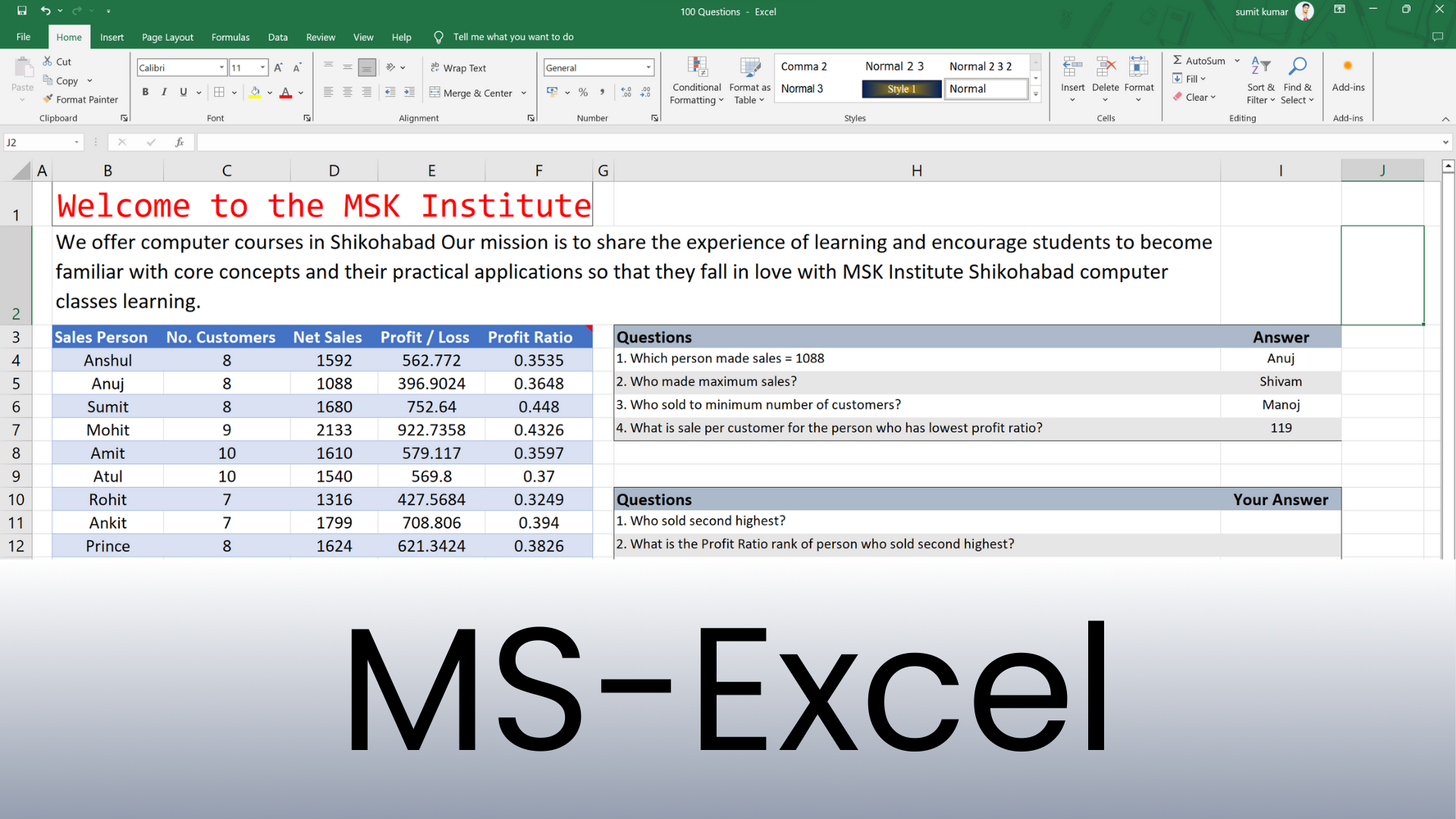The height and width of the screenshot is (819, 1456).
Task: Toggle Underline formatting
Action: pyautogui.click(x=183, y=93)
